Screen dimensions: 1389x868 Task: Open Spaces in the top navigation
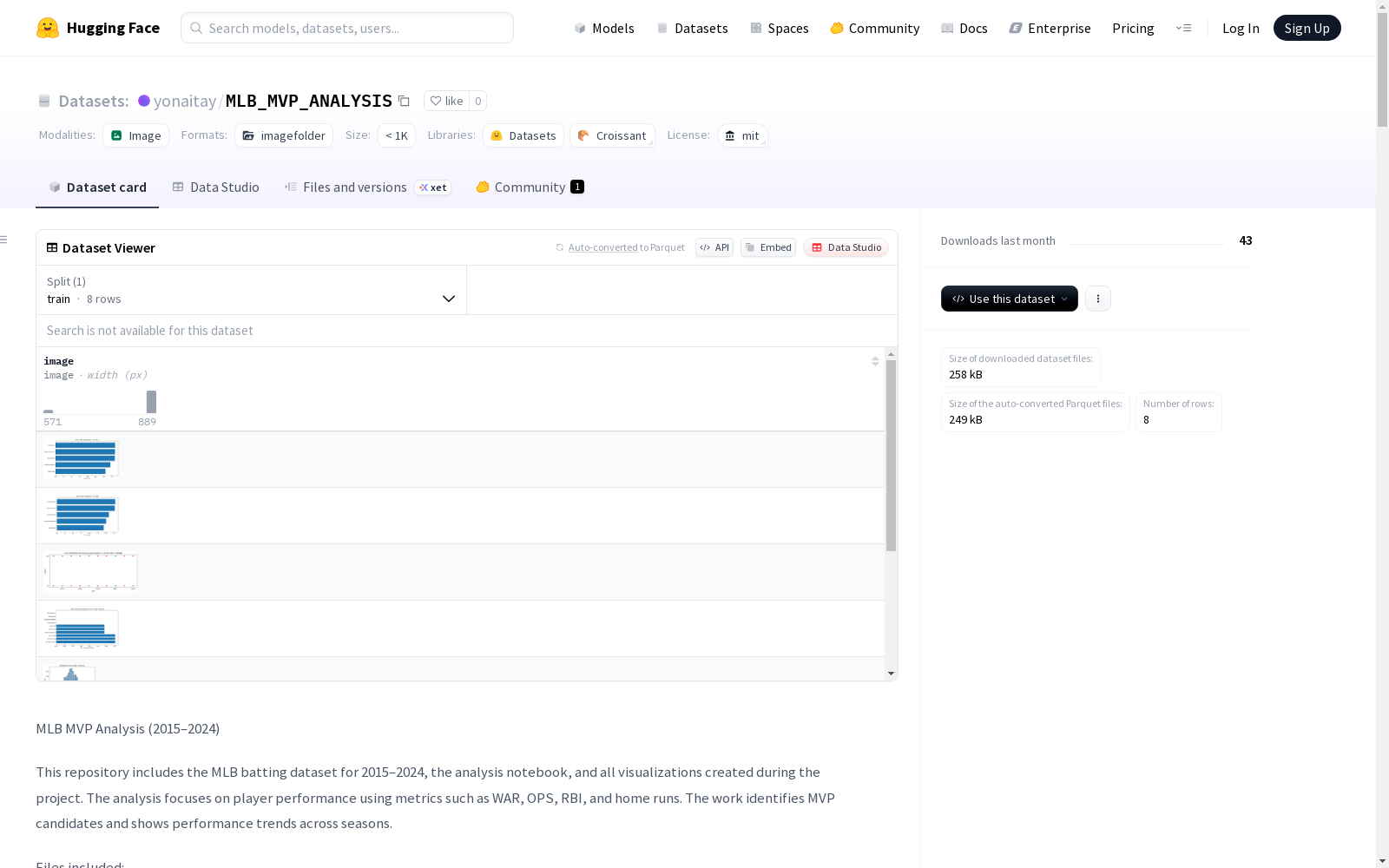(780, 28)
